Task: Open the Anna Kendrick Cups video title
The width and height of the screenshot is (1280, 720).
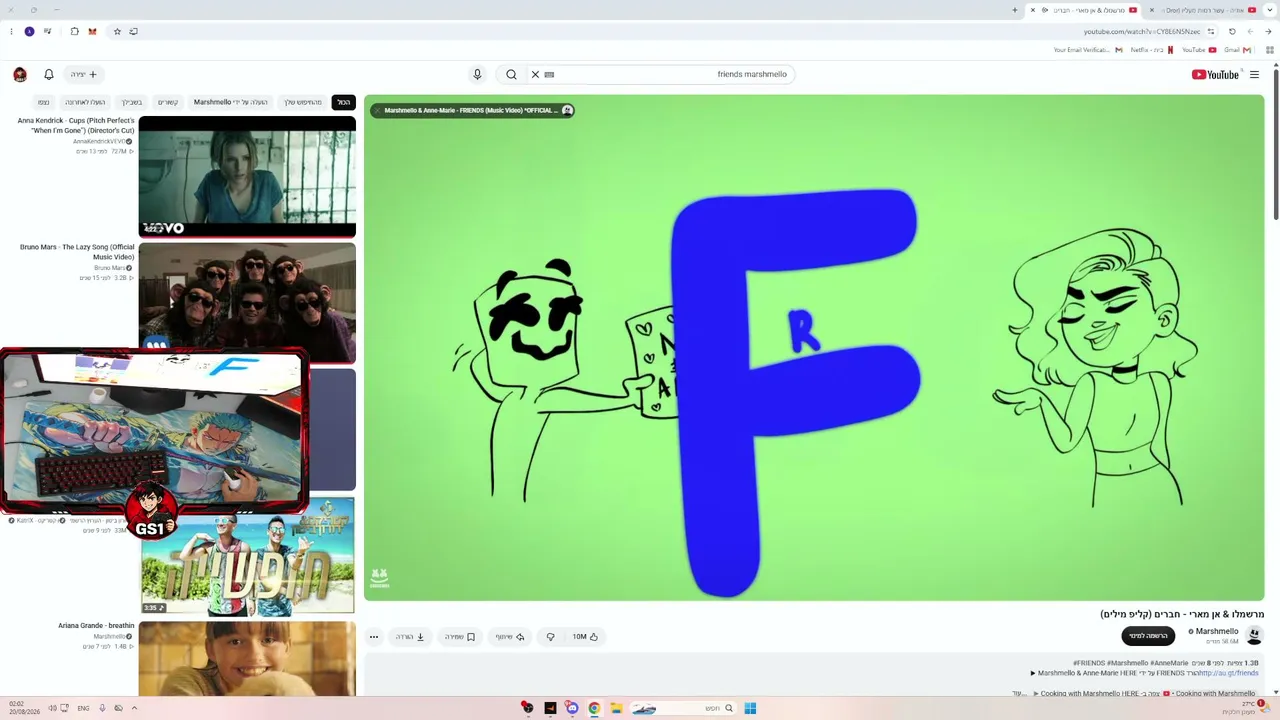Action: [x=76, y=126]
